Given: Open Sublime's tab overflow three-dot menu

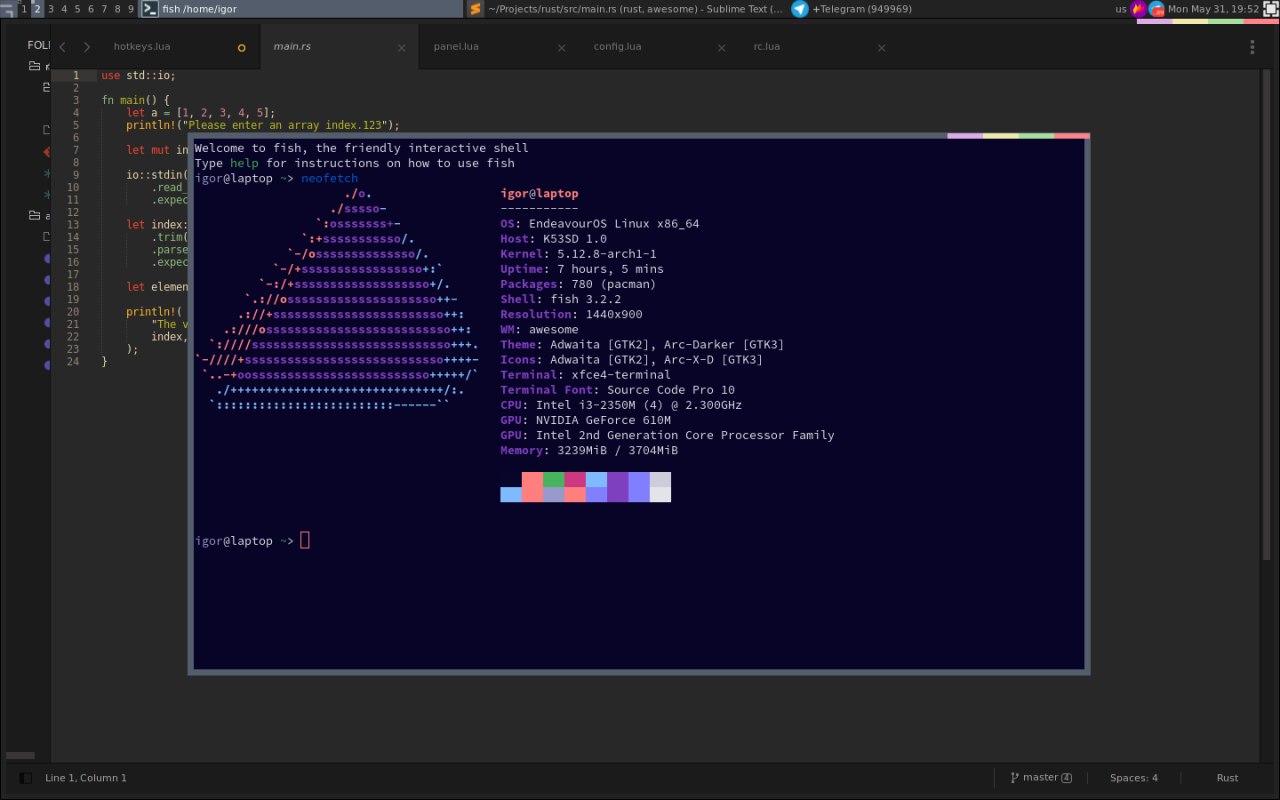Looking at the screenshot, I should (1252, 47).
